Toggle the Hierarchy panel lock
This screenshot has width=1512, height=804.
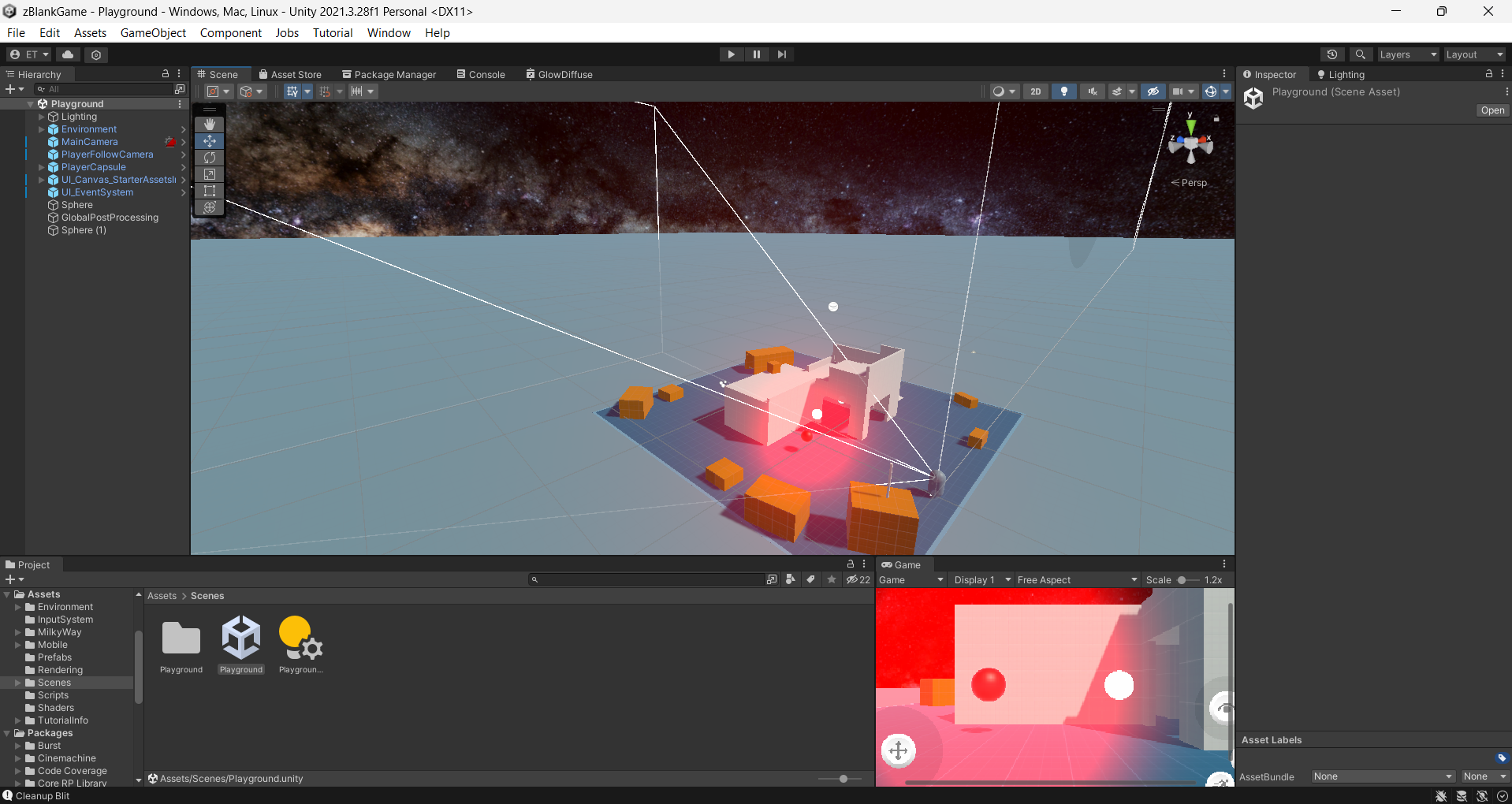tap(166, 74)
